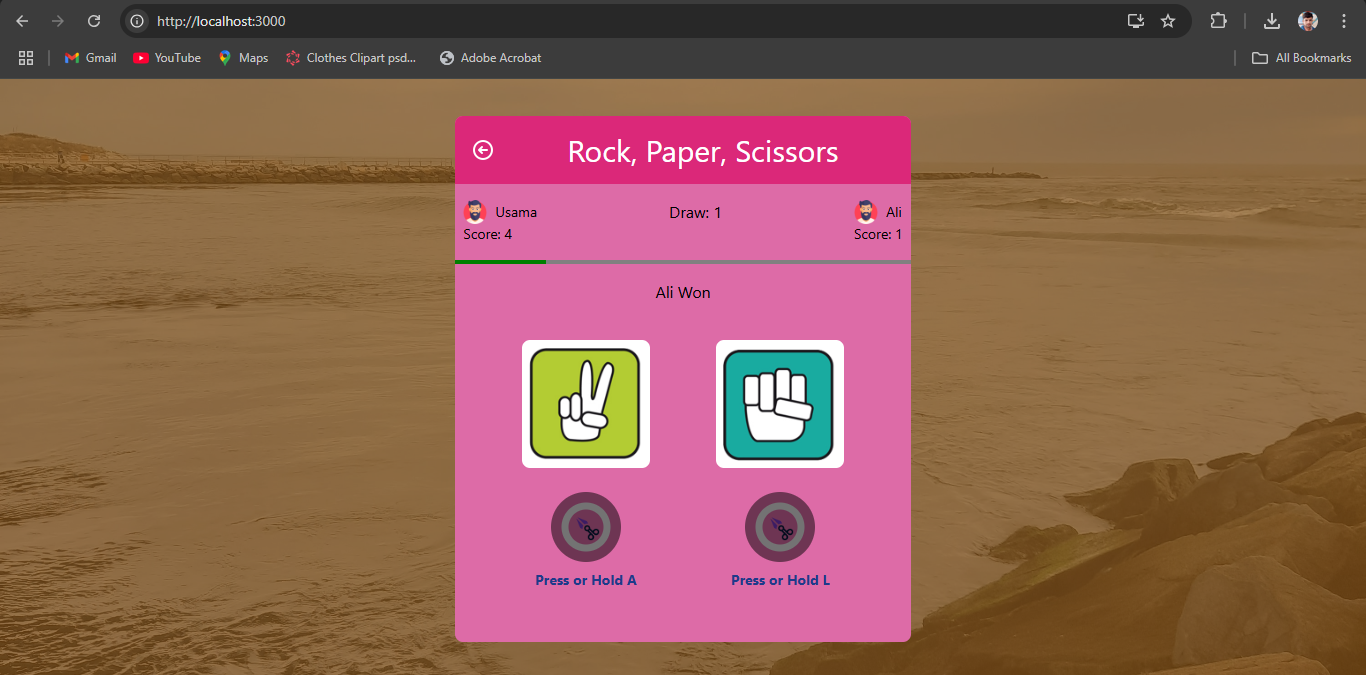Click the 'Press or Hold L' label

780,580
